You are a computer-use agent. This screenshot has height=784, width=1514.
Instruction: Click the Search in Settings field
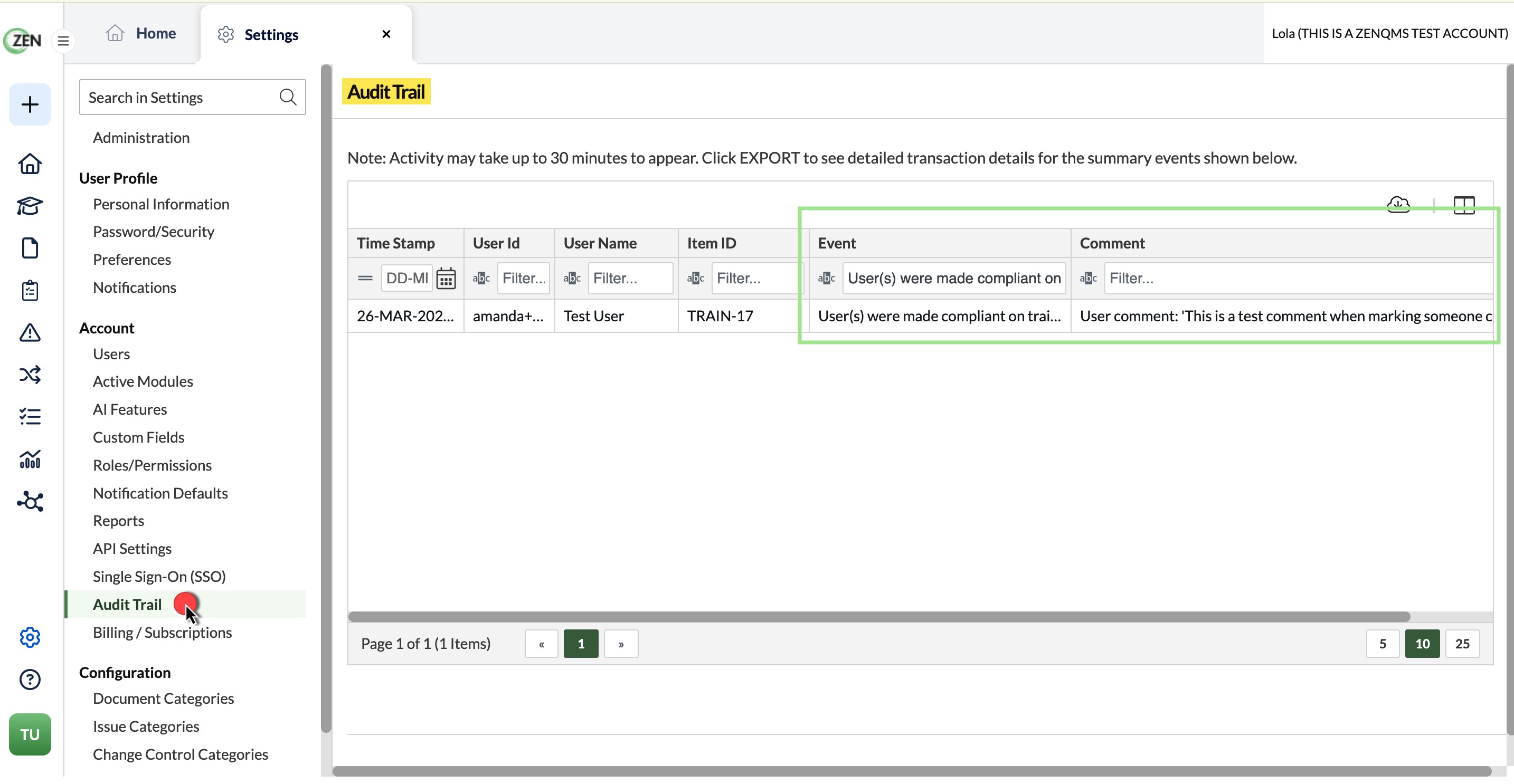pos(192,98)
